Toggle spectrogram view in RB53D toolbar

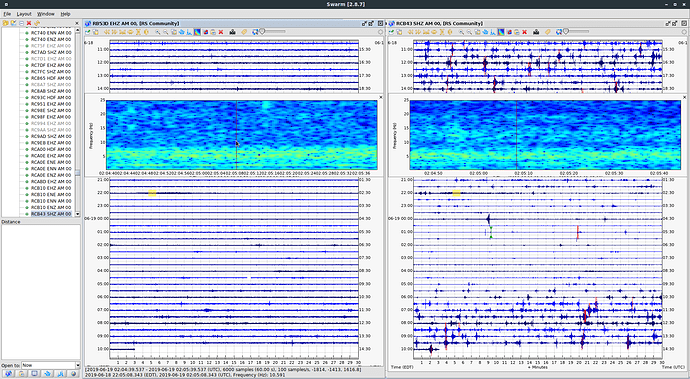197,32
